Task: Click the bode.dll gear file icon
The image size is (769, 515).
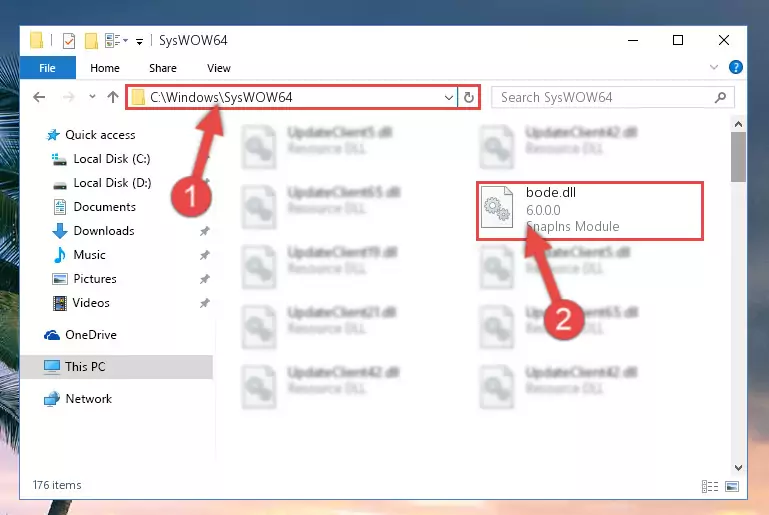Action: click(497, 208)
